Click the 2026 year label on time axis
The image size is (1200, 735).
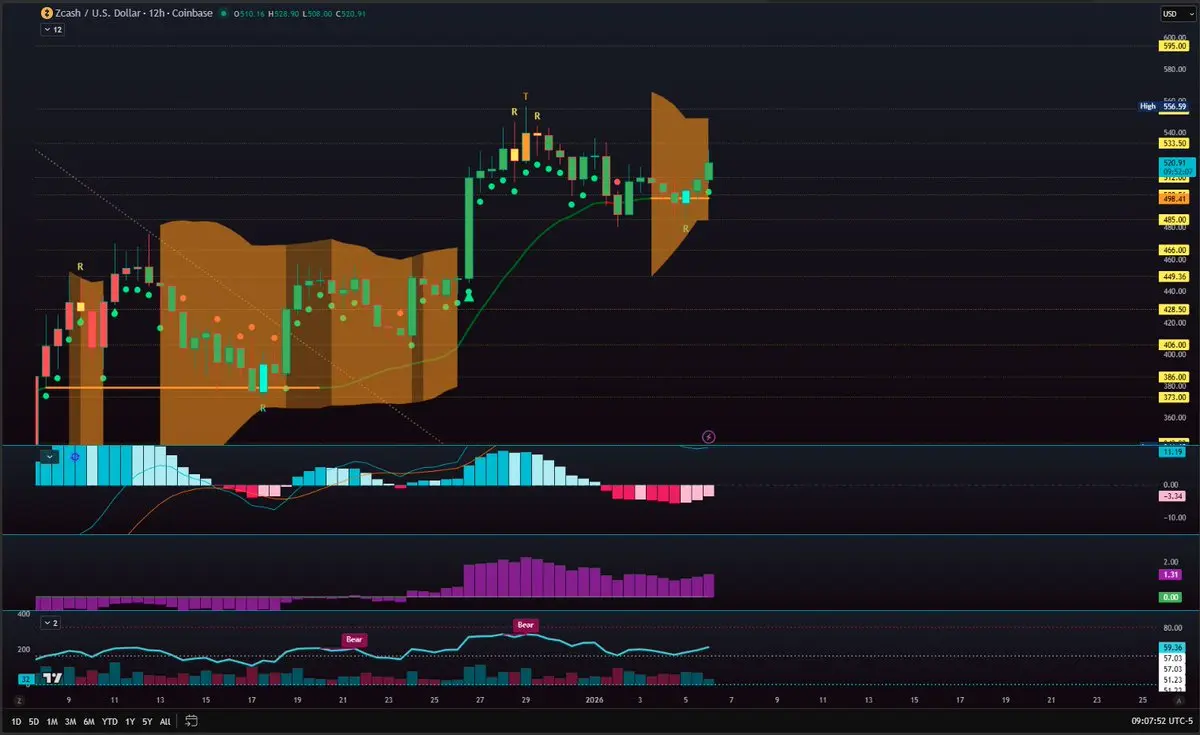(595, 702)
